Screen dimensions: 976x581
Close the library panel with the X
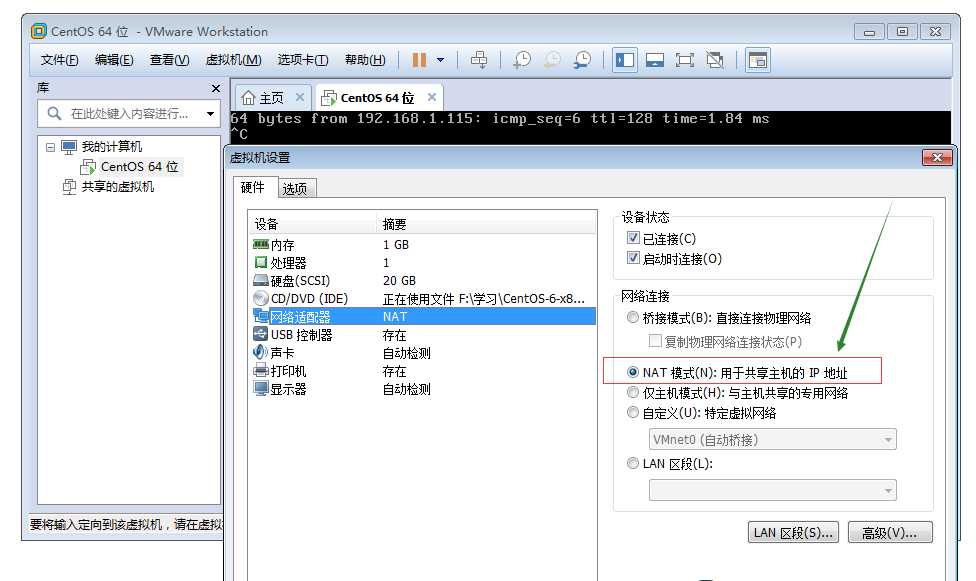[215, 88]
